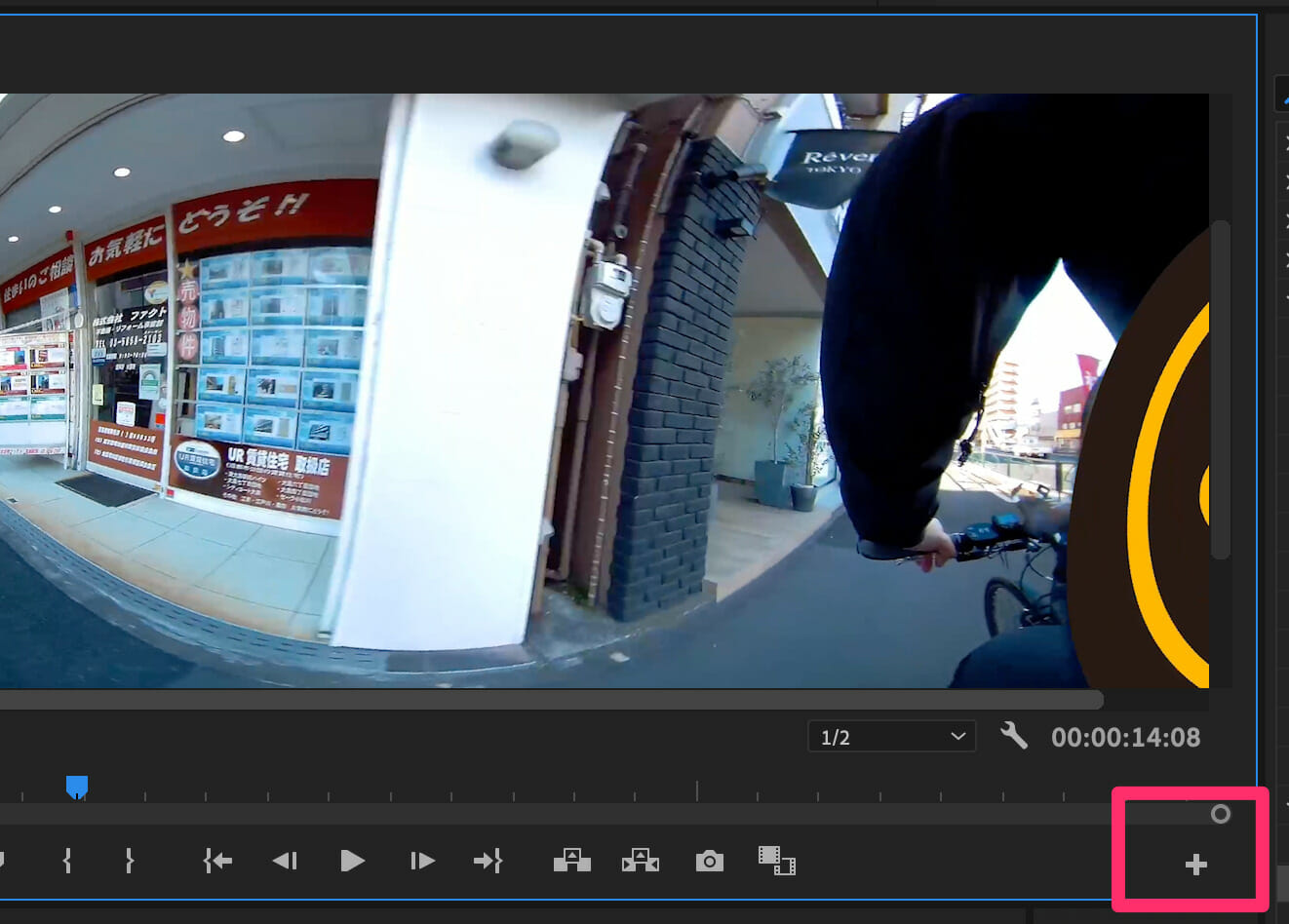Click the Mark Out bracket button
This screenshot has width=1289, height=924.
129,861
